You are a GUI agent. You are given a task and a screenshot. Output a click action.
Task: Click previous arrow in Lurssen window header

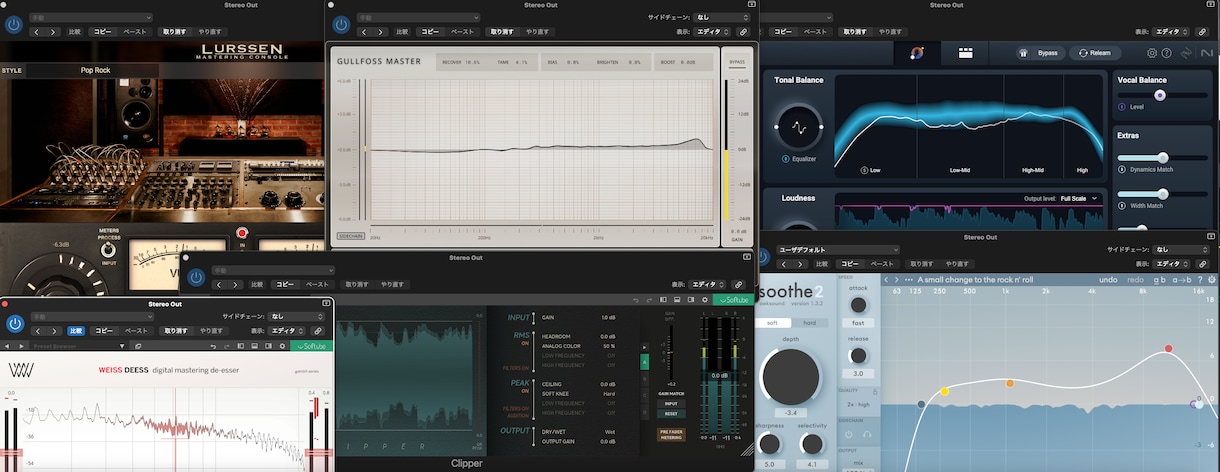pos(37,32)
